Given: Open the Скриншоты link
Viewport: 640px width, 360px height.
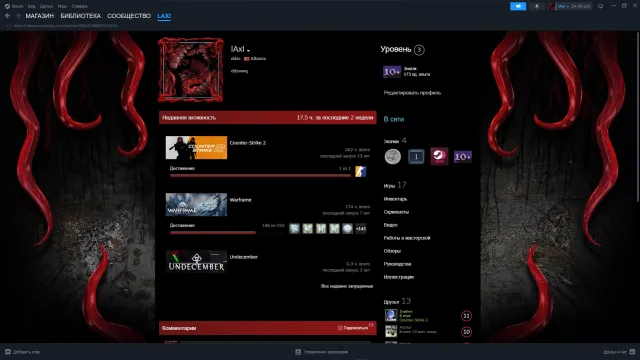Looking at the screenshot, I should coord(396,212).
